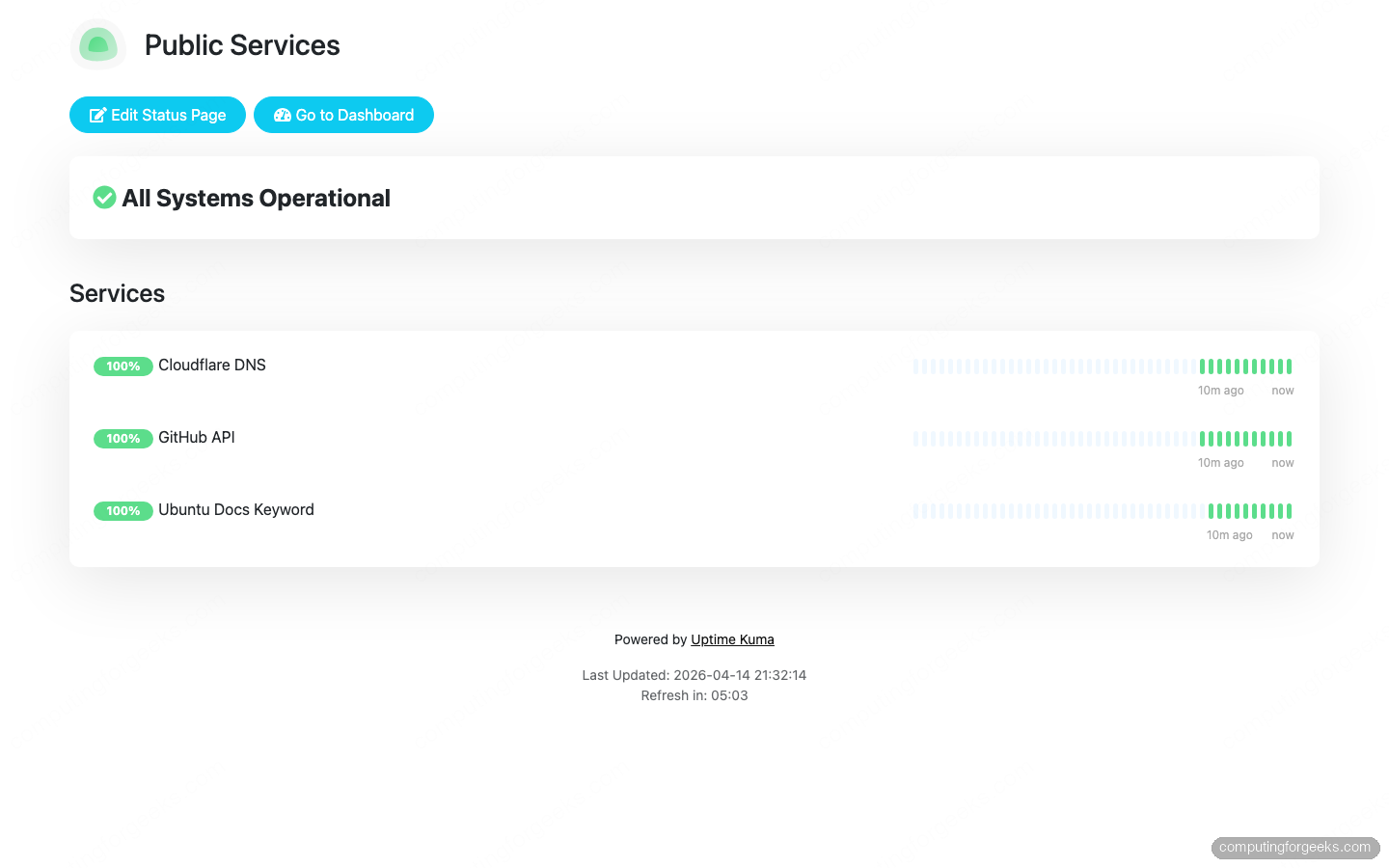Open the Uptime Kuma link in the footer

[732, 639]
